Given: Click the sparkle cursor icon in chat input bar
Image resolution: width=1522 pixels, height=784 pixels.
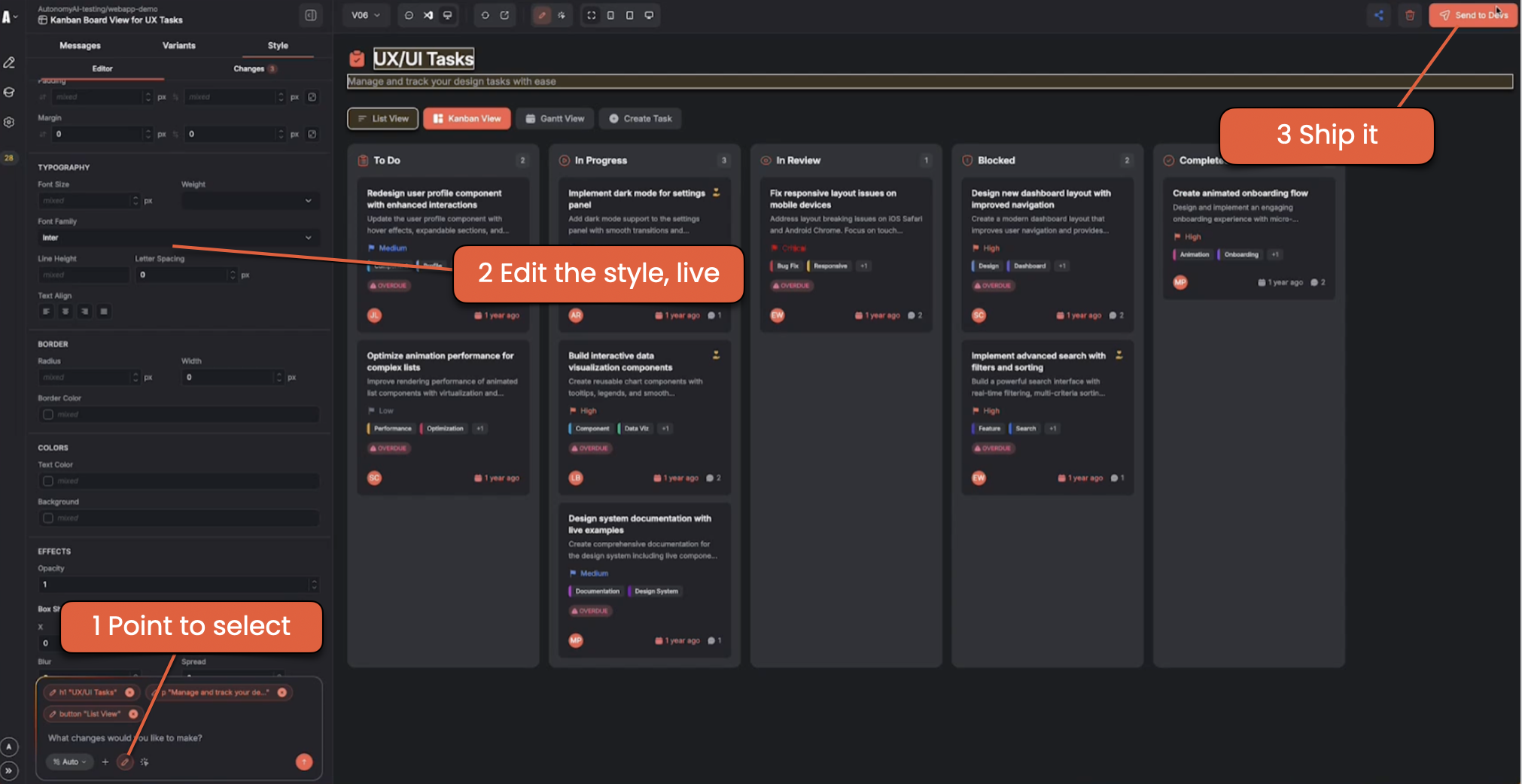Looking at the screenshot, I should [145, 762].
